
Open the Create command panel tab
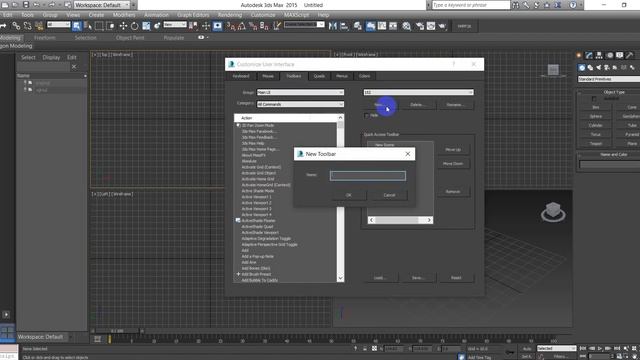pyautogui.click(x=579, y=55)
